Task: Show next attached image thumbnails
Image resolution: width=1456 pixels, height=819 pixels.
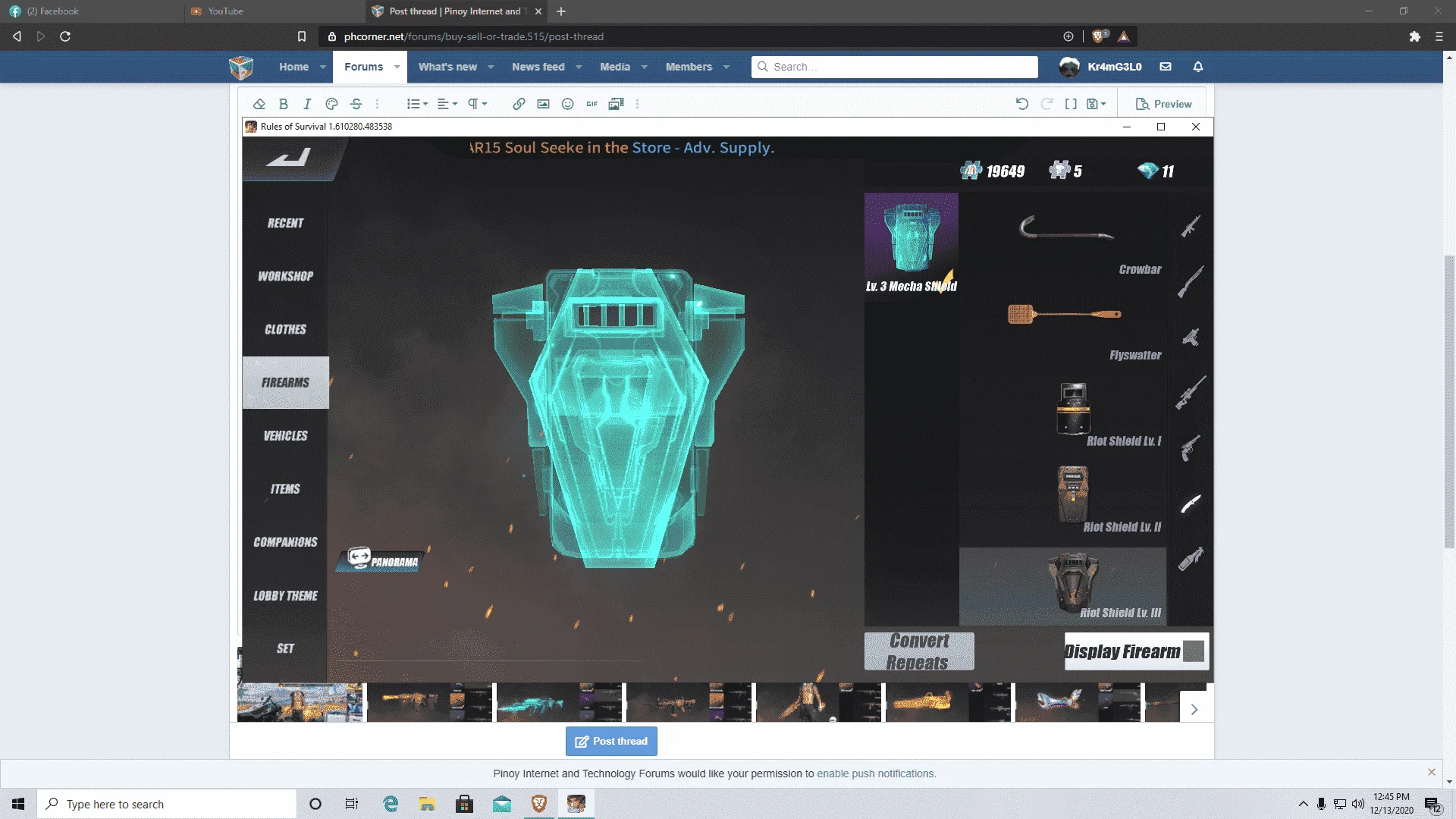Action: tap(1194, 709)
